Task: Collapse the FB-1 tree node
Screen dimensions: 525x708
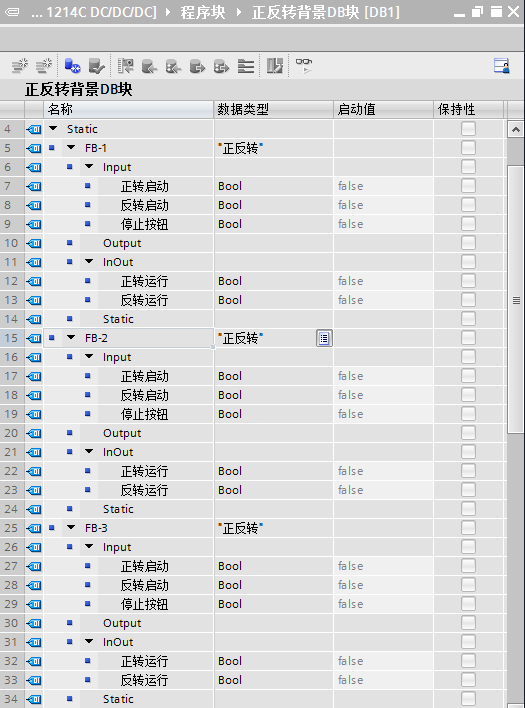Action: click(x=71, y=148)
